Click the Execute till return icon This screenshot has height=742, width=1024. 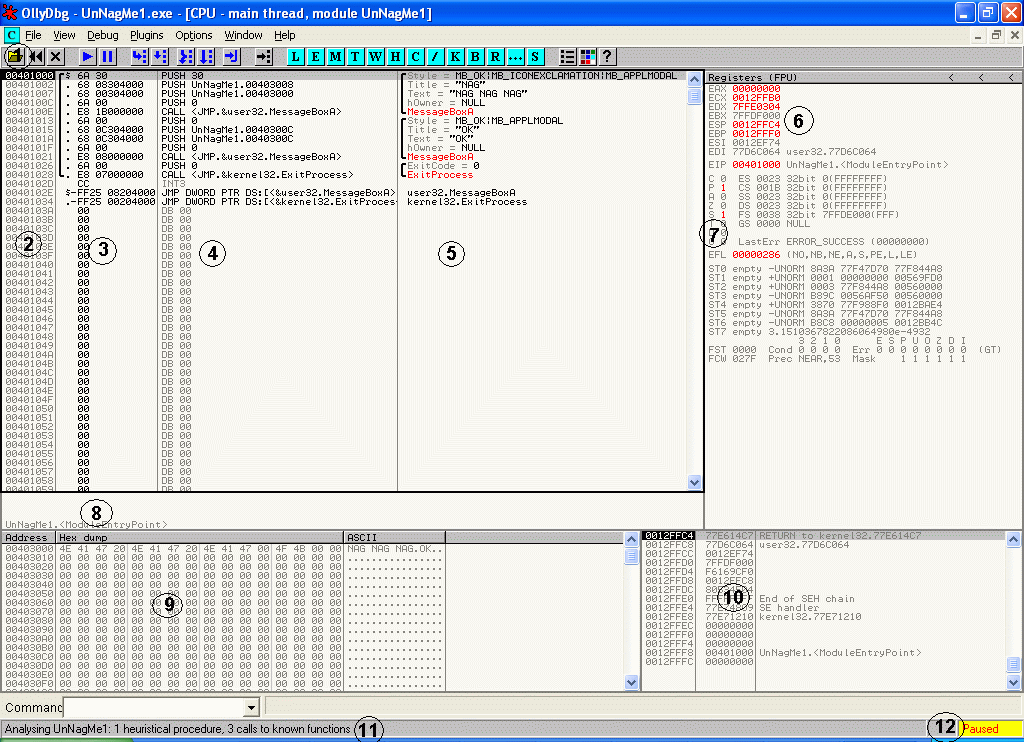(x=232, y=57)
